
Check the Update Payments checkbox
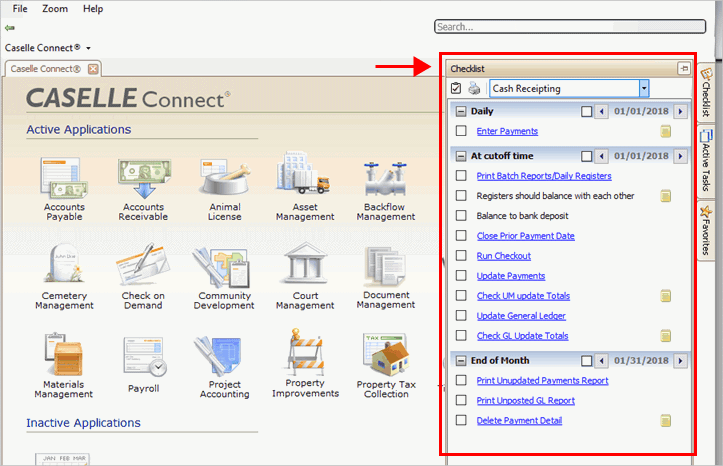coord(461,276)
